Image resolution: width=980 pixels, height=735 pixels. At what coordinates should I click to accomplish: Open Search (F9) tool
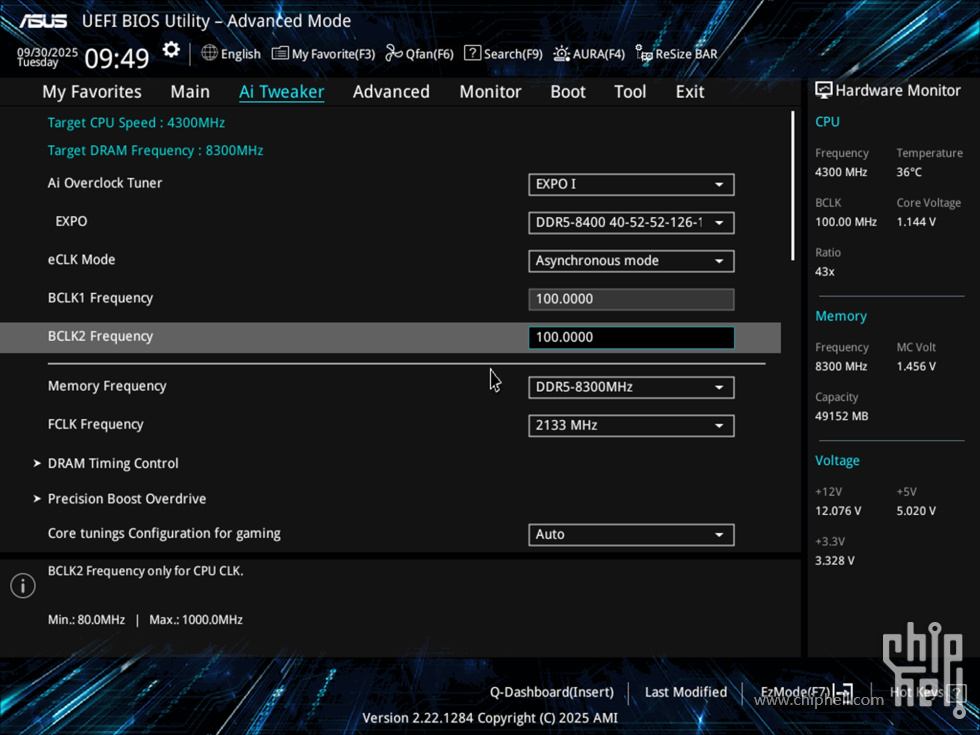pos(503,54)
